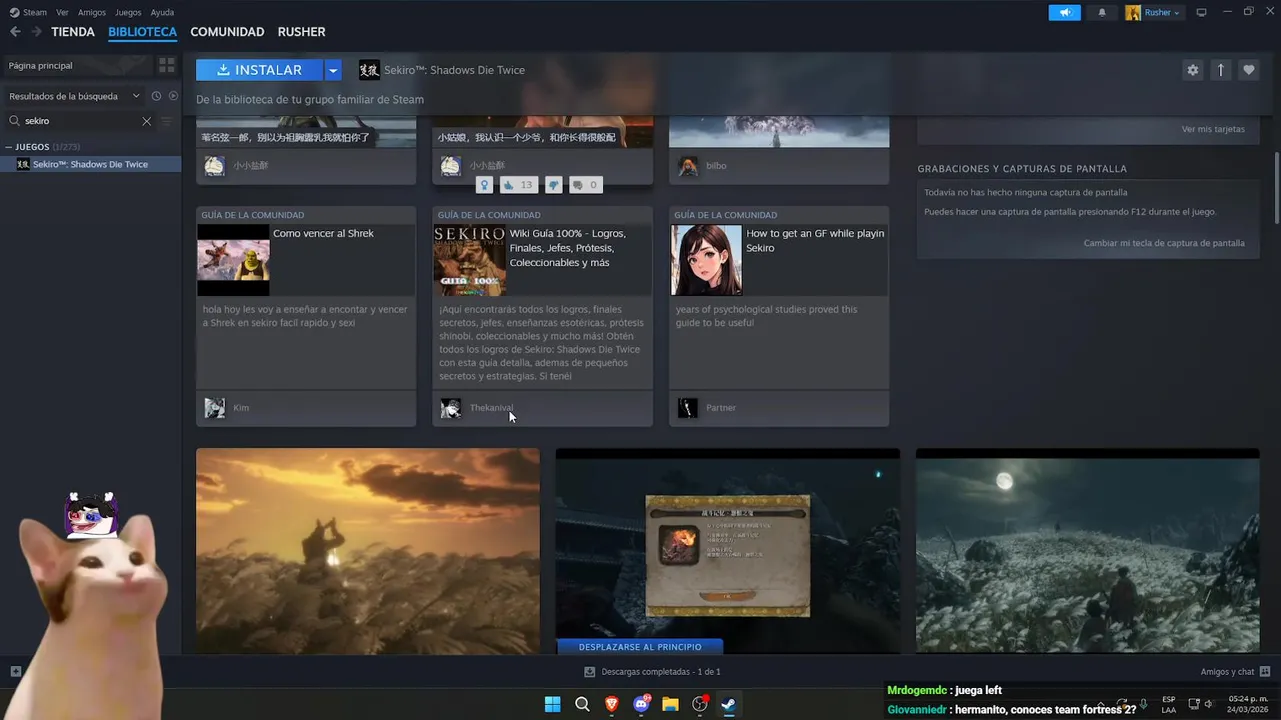Clear the sekiro search text
Viewport: 1281px width, 720px height.
click(147, 121)
